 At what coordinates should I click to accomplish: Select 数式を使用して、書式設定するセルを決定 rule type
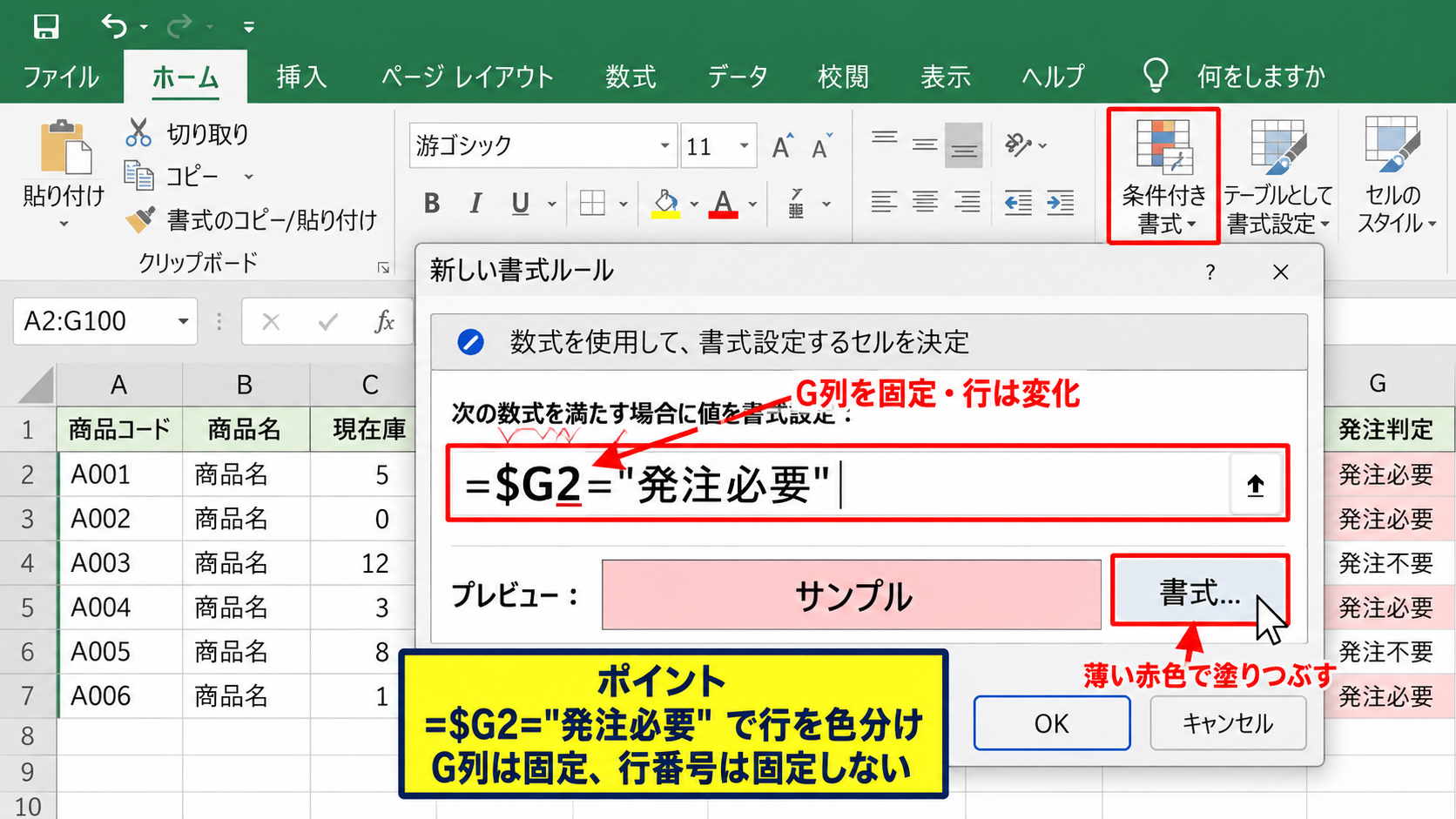tap(869, 342)
